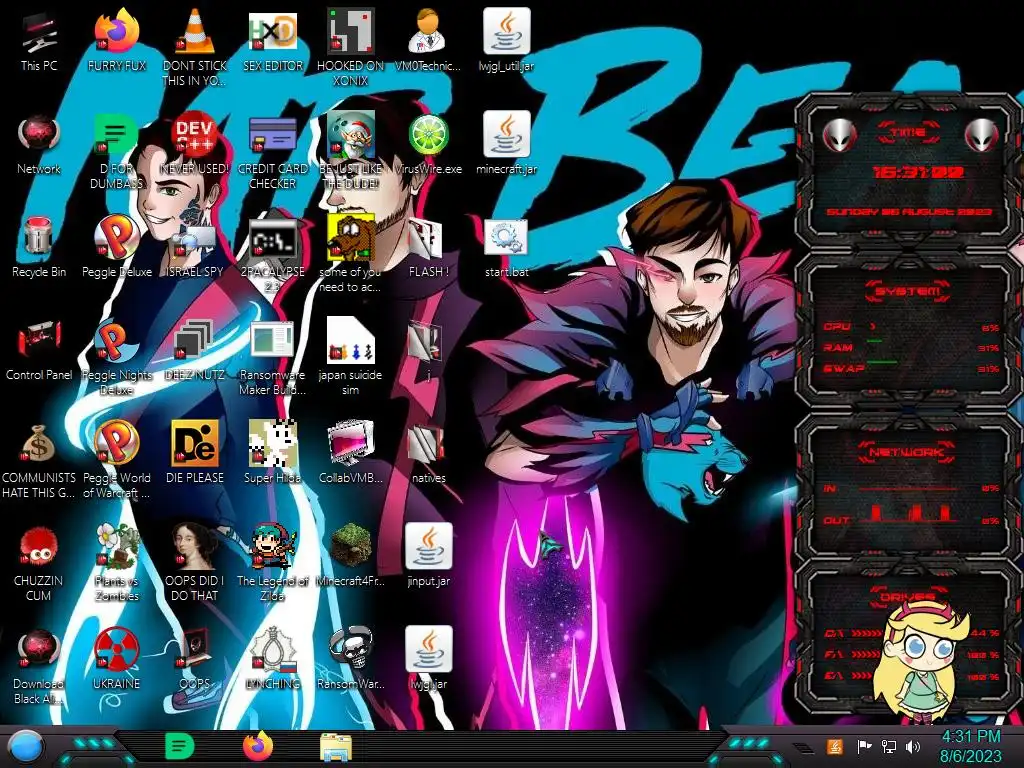Select the SYSTEM gadget CPU meter
1024x768 pixels.
pyautogui.click(x=910, y=327)
